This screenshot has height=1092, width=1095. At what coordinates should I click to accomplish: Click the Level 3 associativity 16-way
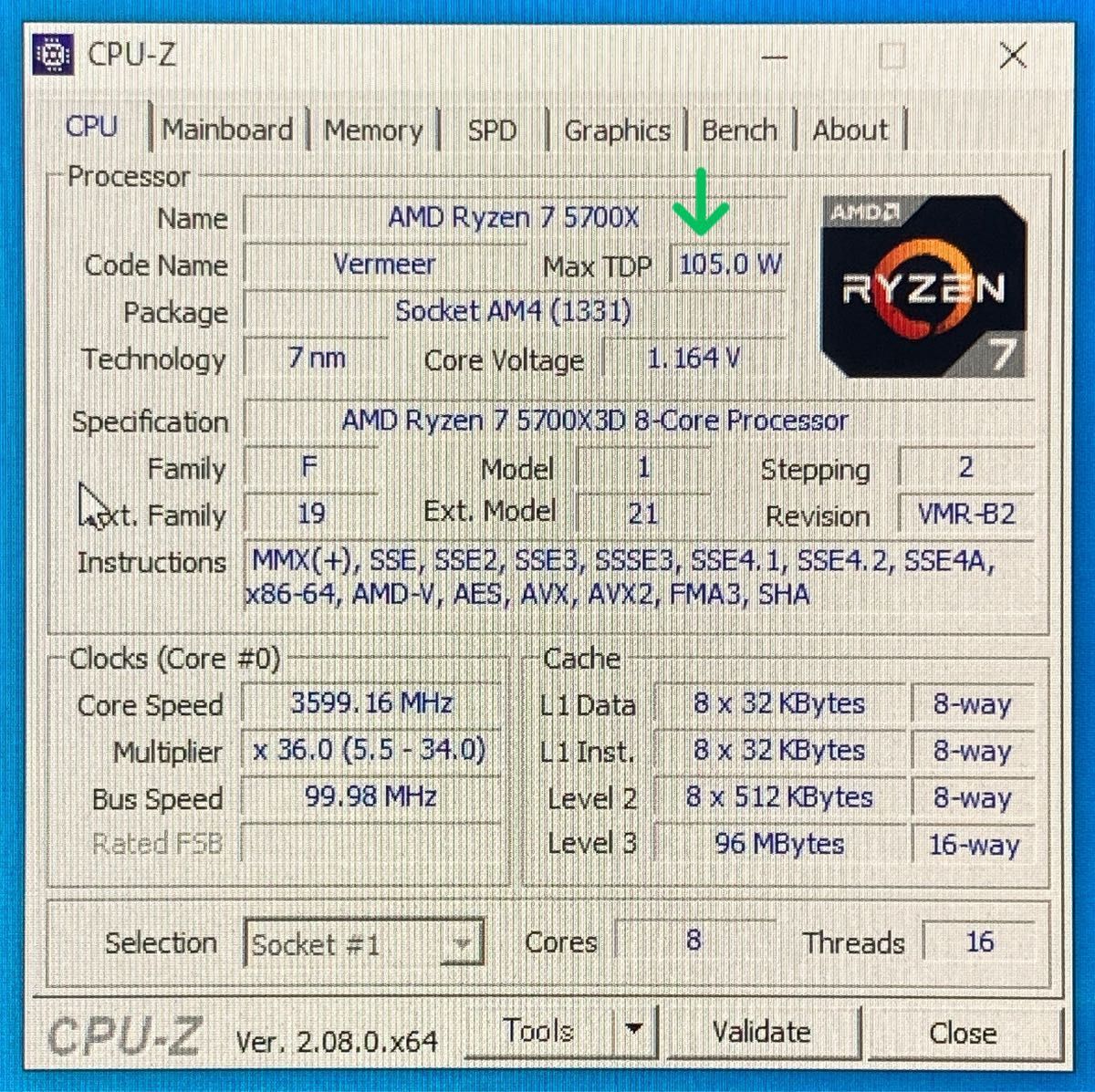(973, 844)
